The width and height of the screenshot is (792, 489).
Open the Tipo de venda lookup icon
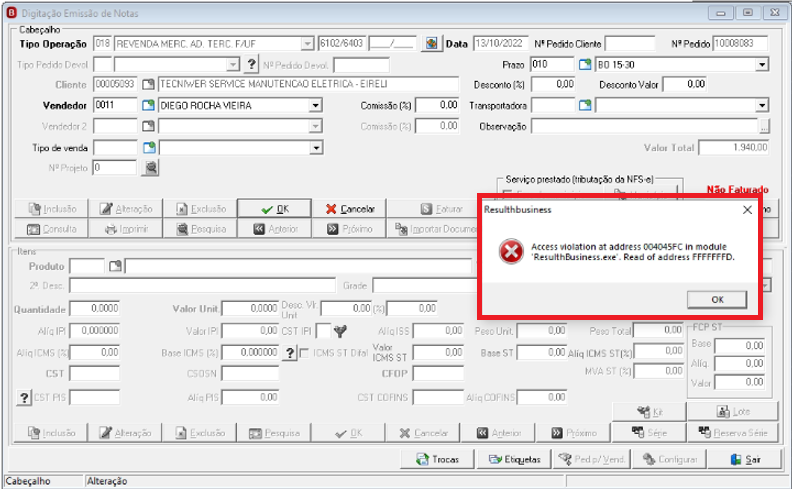tap(149, 148)
